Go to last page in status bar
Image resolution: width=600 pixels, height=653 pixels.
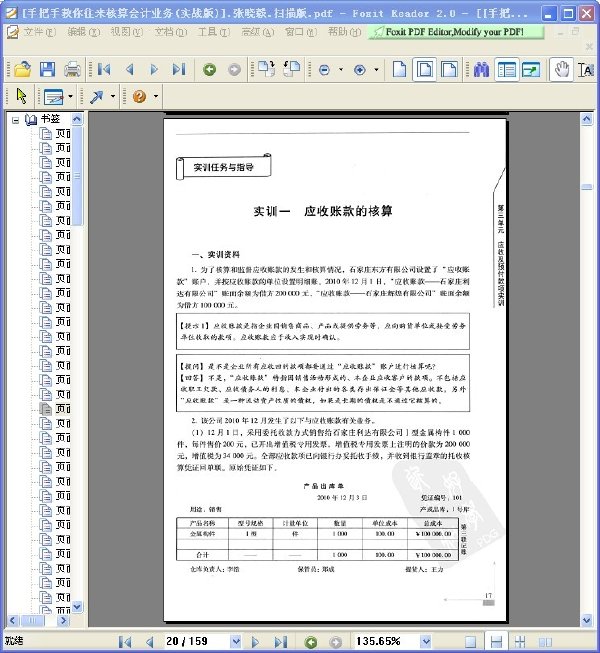point(281,642)
